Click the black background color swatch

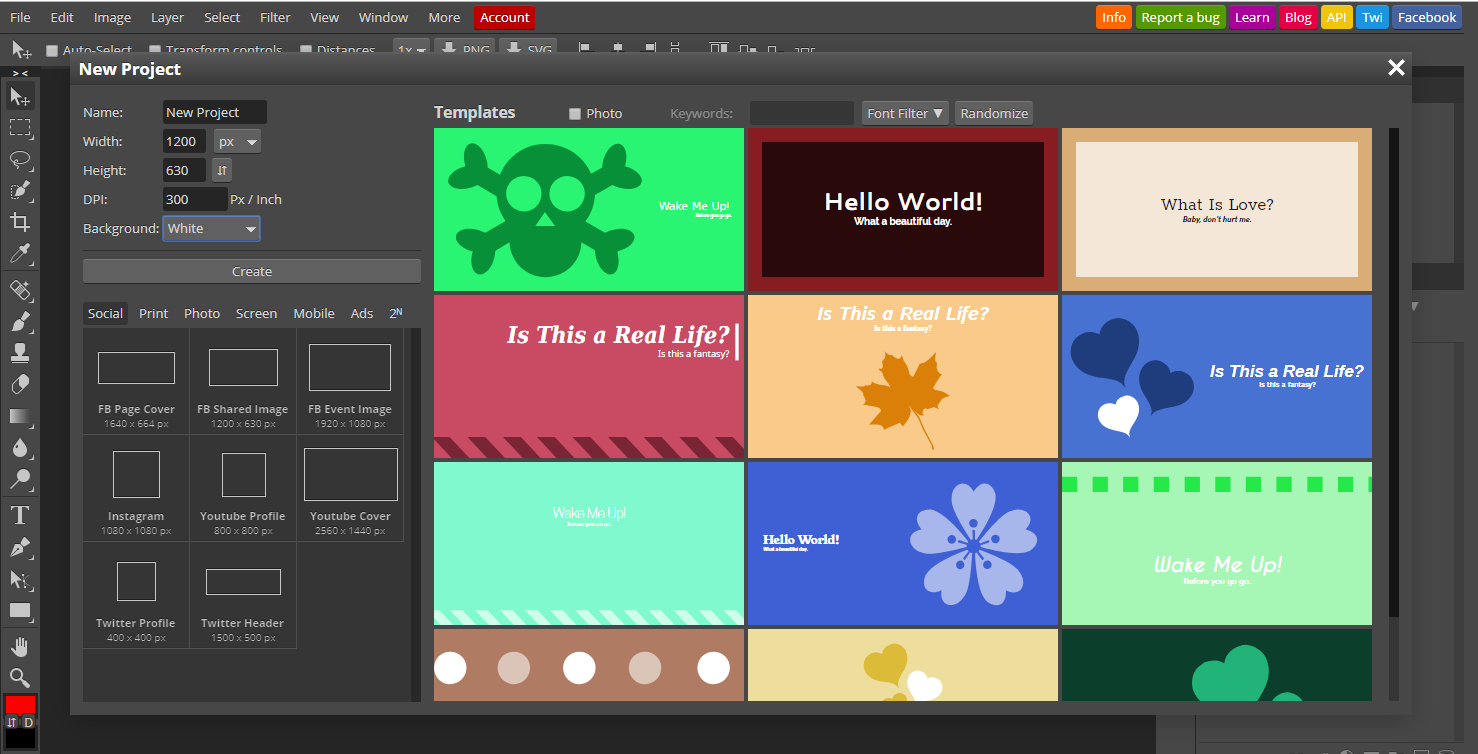tap(20, 739)
